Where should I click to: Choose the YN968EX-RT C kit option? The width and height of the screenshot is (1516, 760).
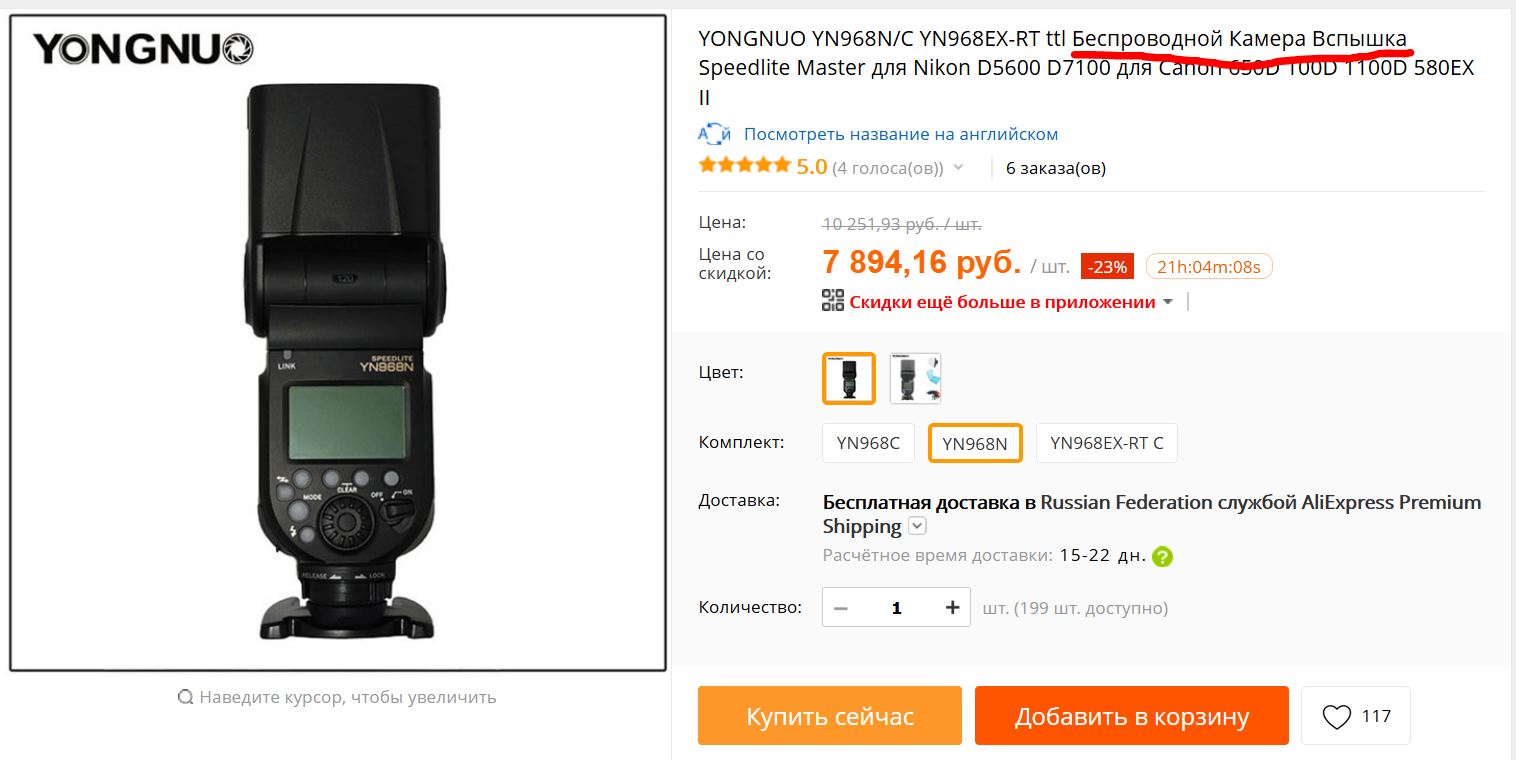(1107, 443)
